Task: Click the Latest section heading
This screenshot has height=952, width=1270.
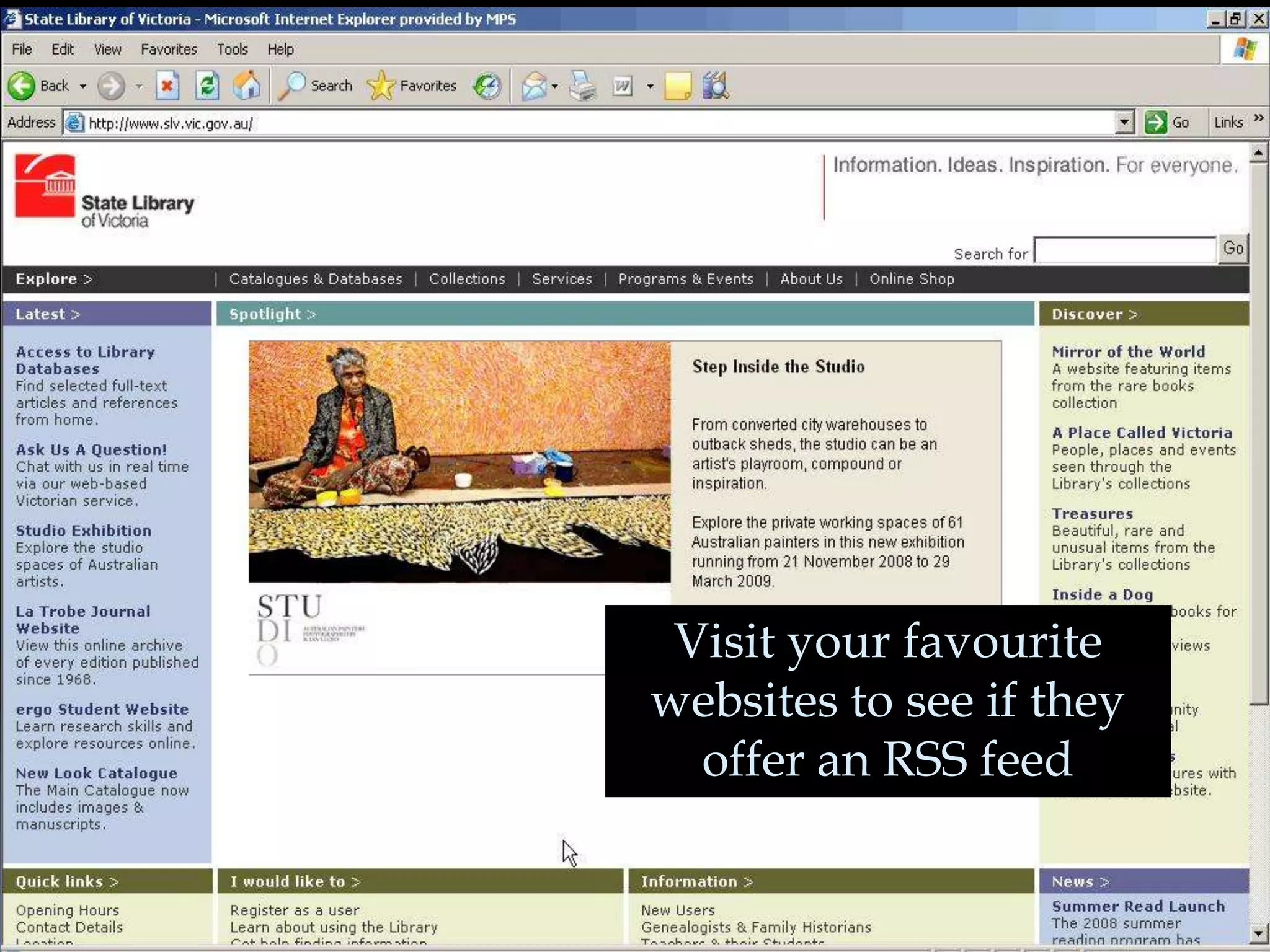Action: tap(48, 314)
